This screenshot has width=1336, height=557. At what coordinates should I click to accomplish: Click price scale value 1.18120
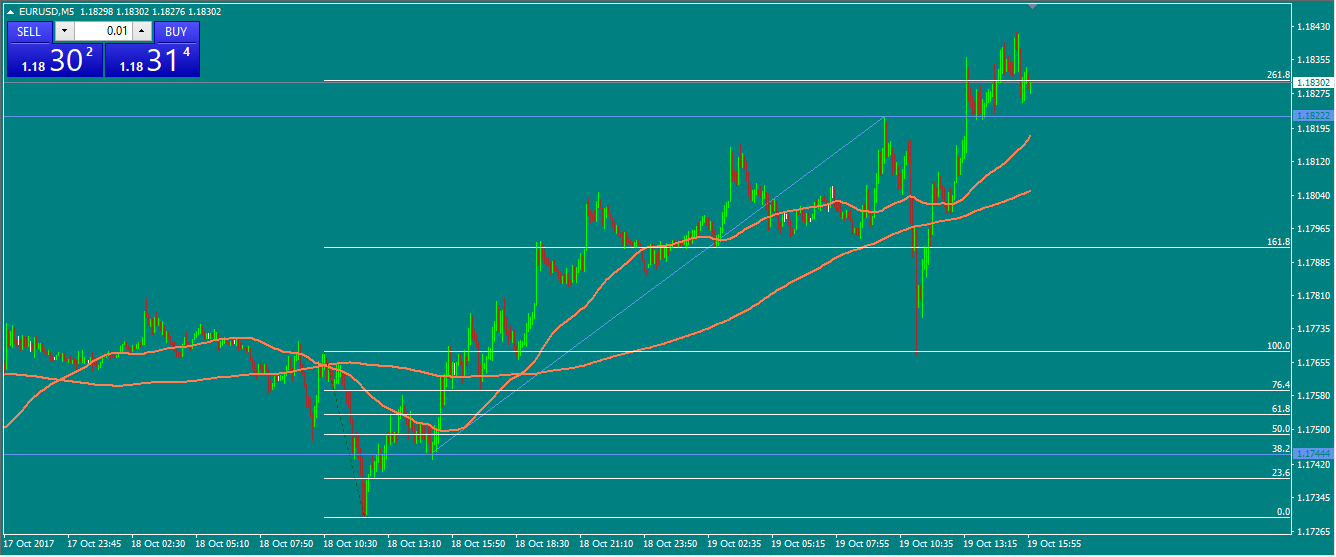(1314, 161)
